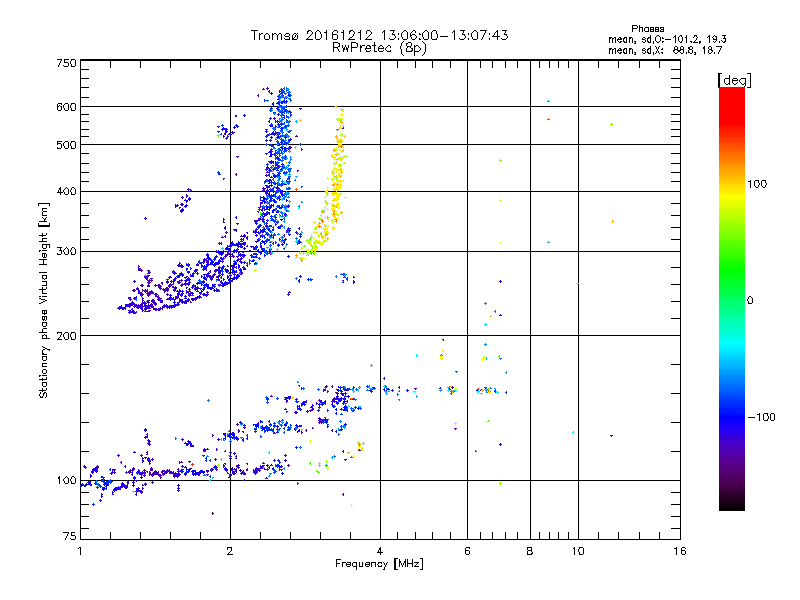The height and width of the screenshot is (600, 800).
Task: Click the frequency axis '4' label
Action: (x=380, y=551)
